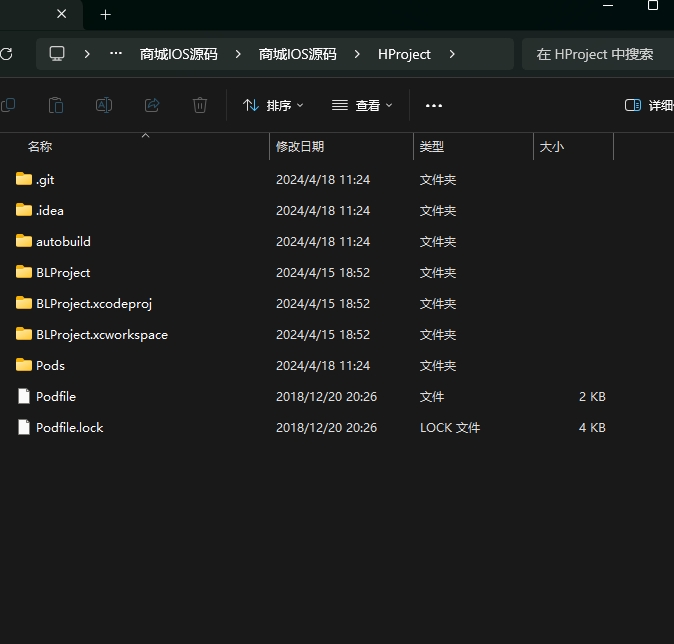Select the BLProject.xcodeproj name
The width and height of the screenshot is (674, 644).
(x=94, y=304)
